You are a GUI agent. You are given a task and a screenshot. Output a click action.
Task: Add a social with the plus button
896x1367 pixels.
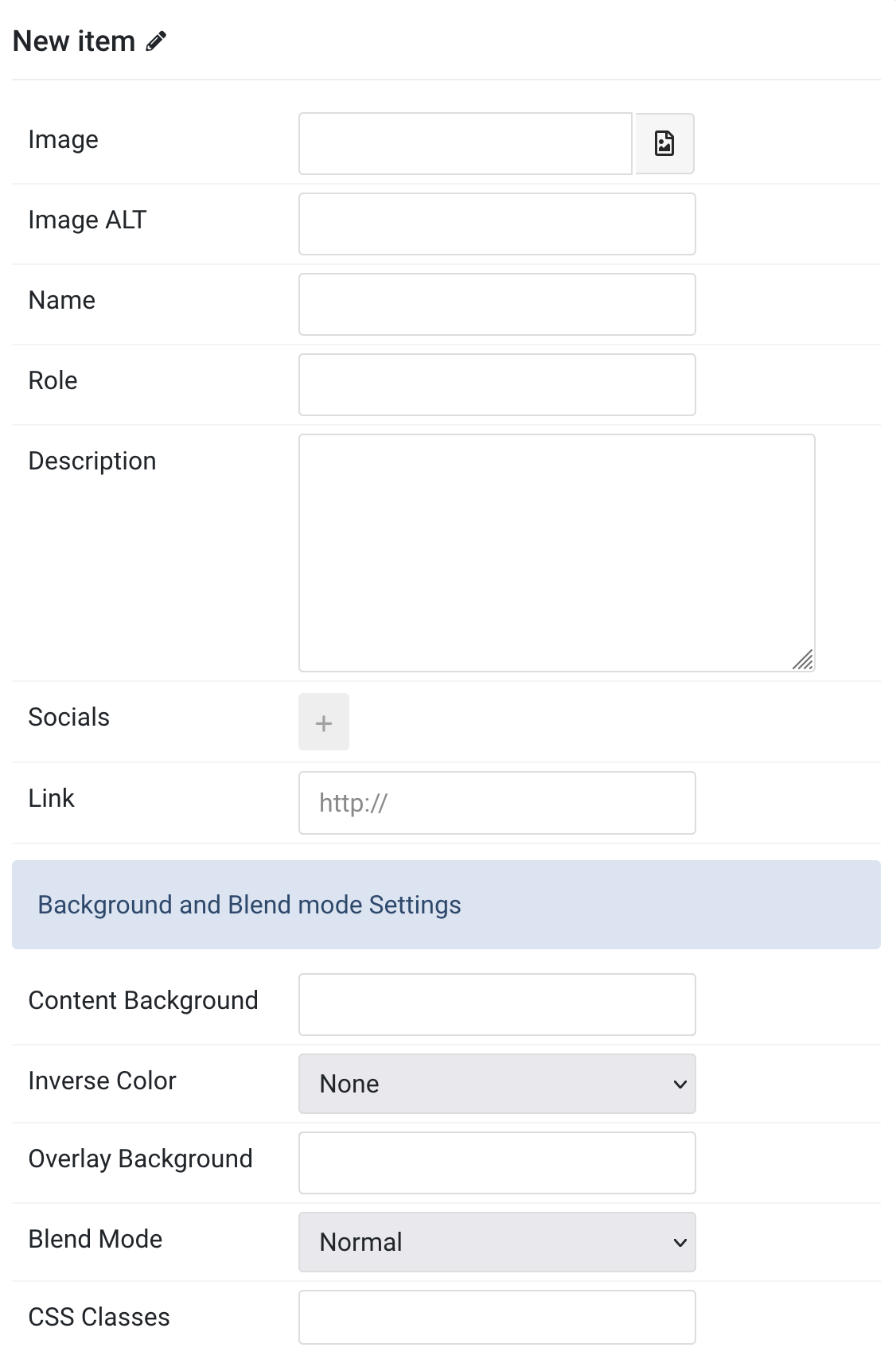[324, 722]
